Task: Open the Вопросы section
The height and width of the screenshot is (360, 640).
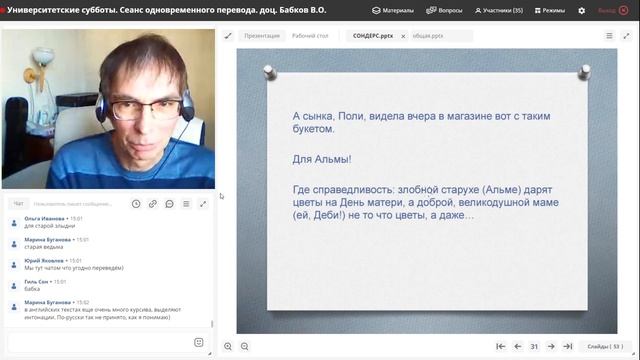Action: click(444, 11)
